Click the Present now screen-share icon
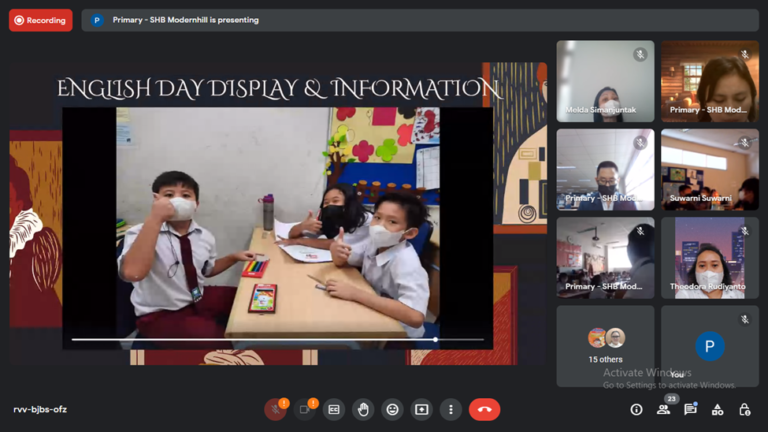 point(422,410)
